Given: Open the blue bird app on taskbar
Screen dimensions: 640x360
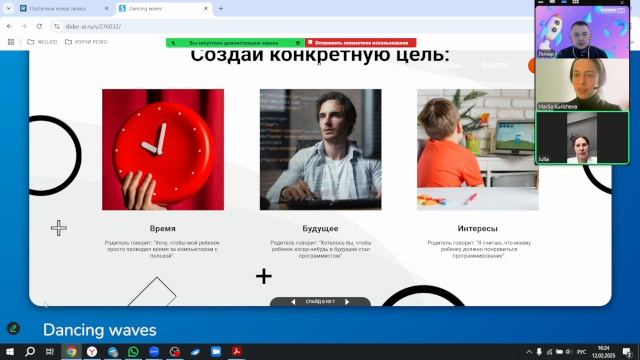Looking at the screenshot, I should point(195,351).
